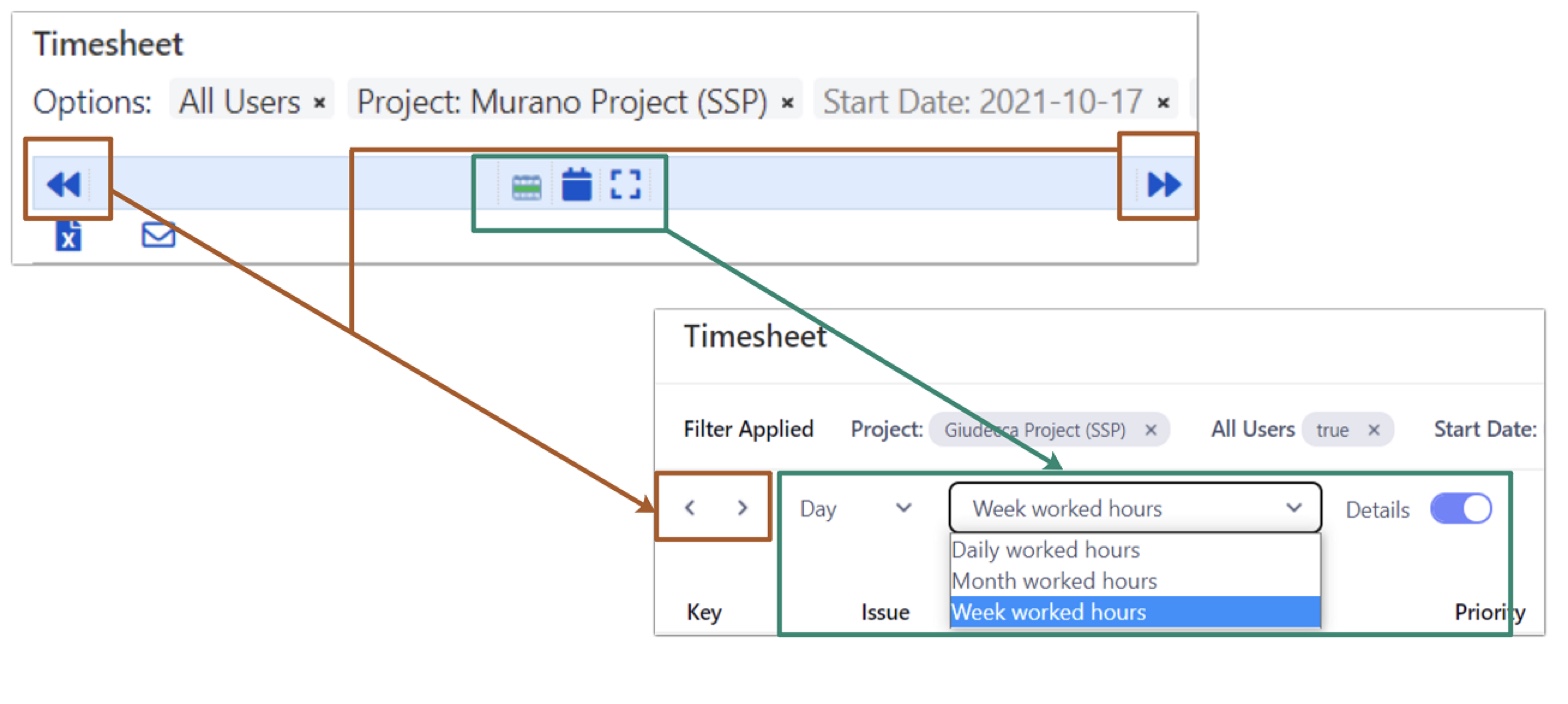Export timesheet with the Excel icon

(x=68, y=236)
